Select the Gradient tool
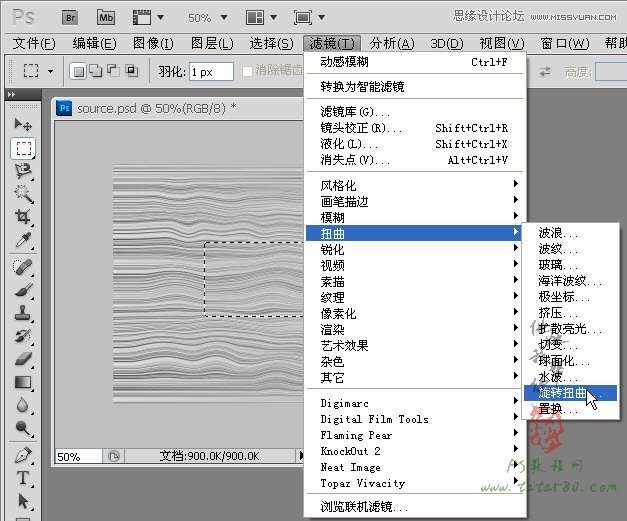Viewport: 627px width, 521px height. coord(23,381)
